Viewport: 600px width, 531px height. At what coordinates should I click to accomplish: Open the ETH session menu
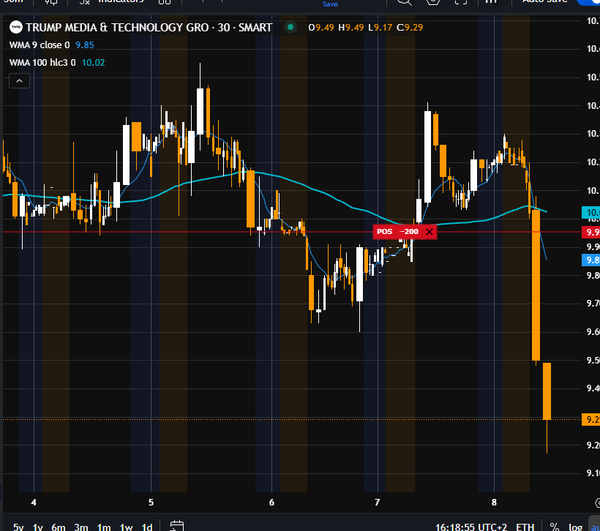(x=525, y=527)
